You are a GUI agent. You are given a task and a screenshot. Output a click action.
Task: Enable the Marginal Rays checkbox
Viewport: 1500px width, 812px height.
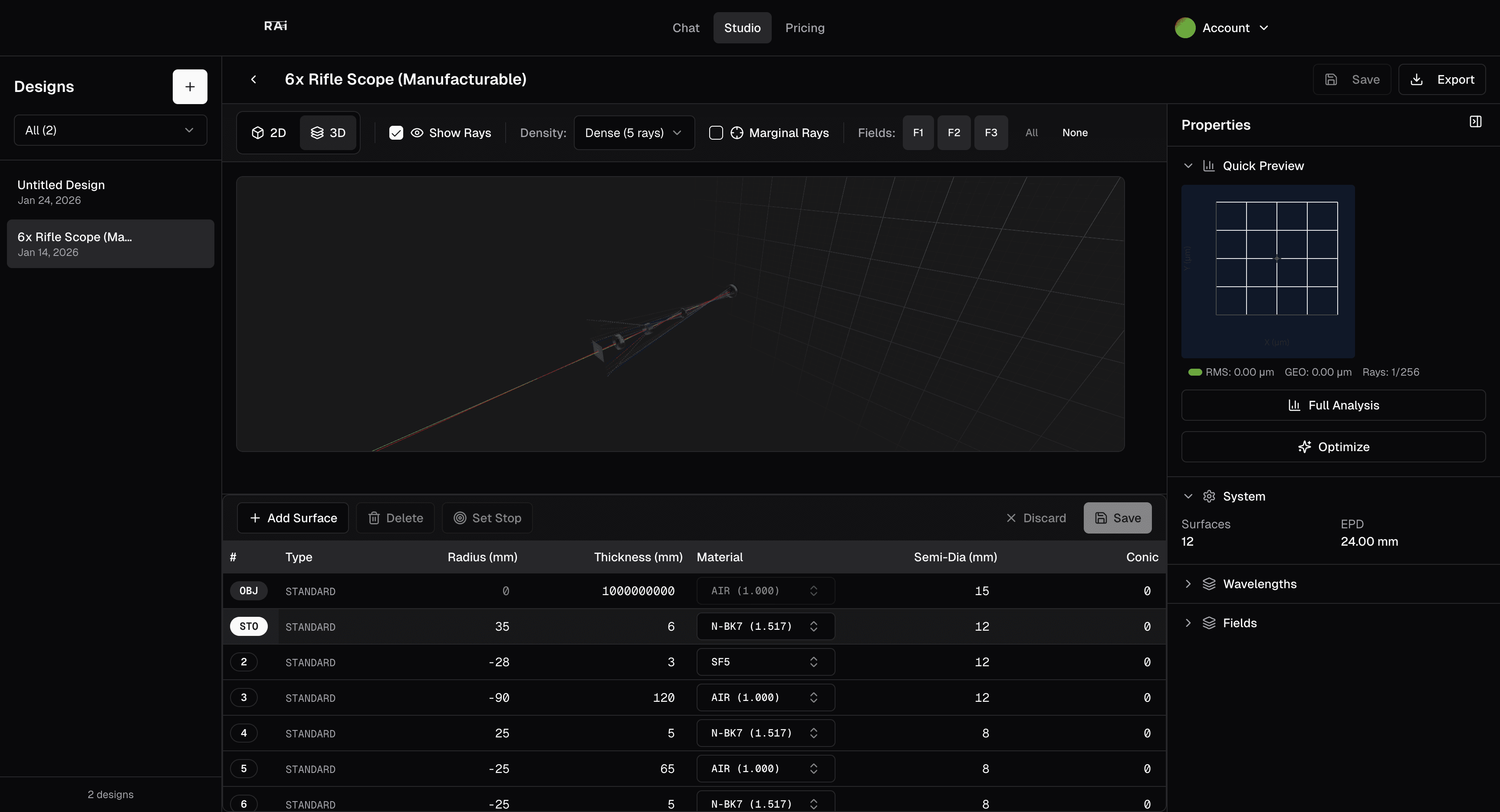pos(716,132)
